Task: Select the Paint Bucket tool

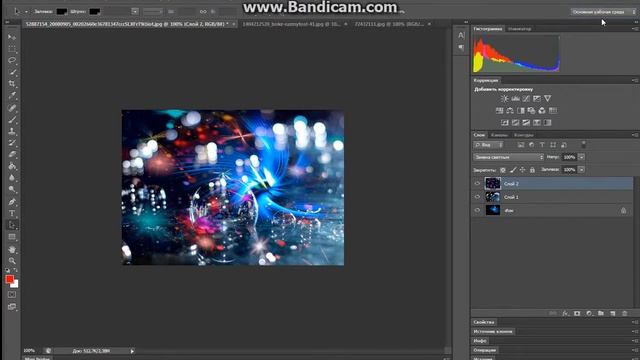Action: point(12,166)
